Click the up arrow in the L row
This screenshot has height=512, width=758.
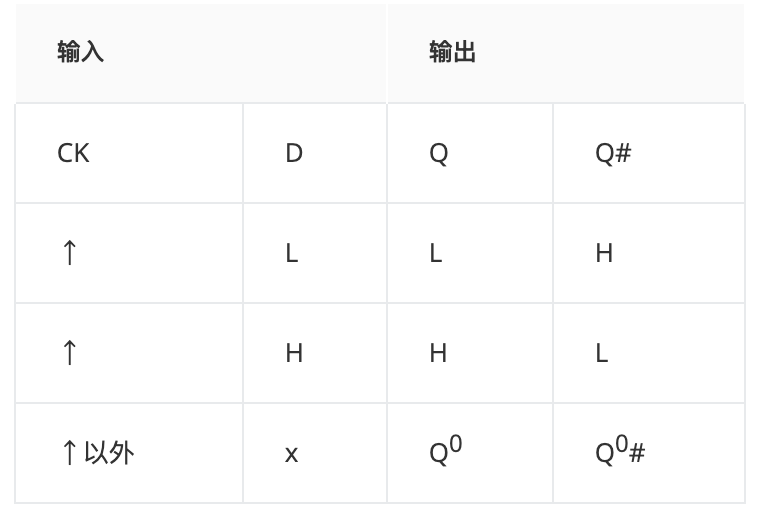click(x=70, y=253)
